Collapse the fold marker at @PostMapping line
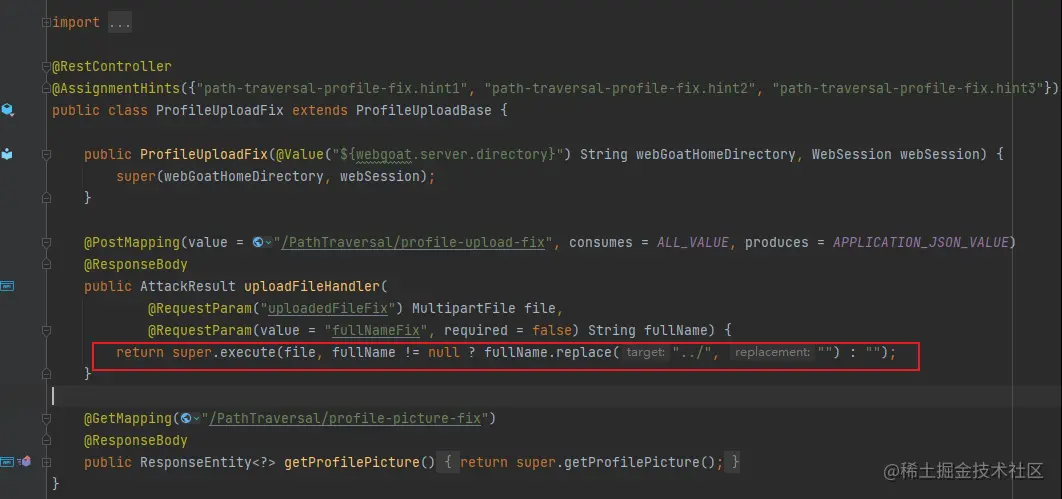This screenshot has height=499, width=1062. pos(46,242)
